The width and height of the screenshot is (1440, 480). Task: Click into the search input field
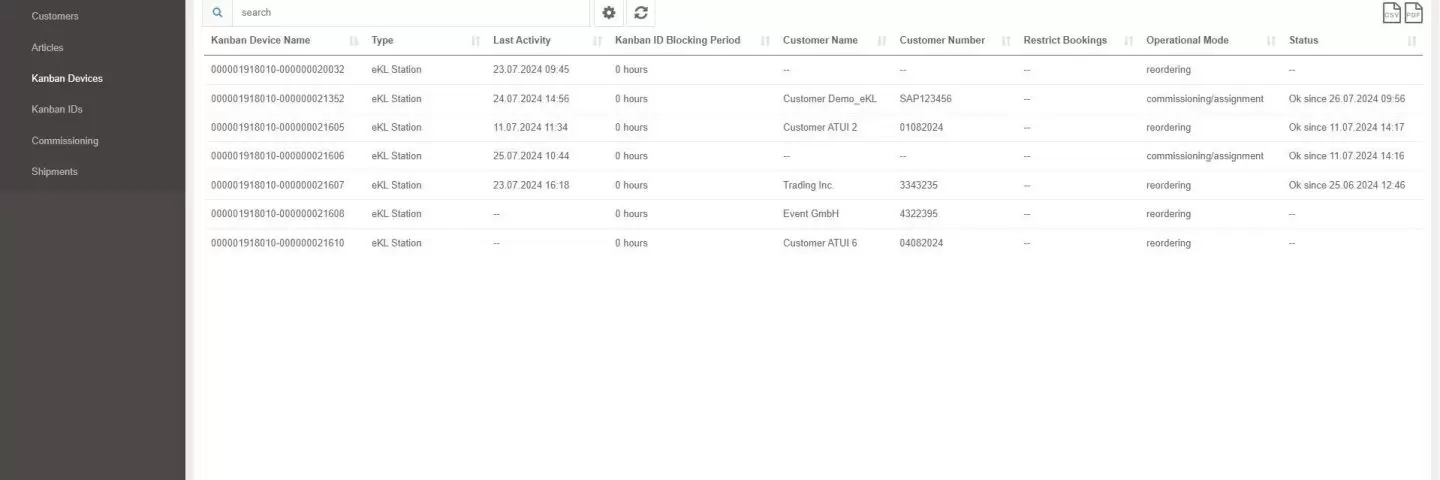(x=410, y=12)
